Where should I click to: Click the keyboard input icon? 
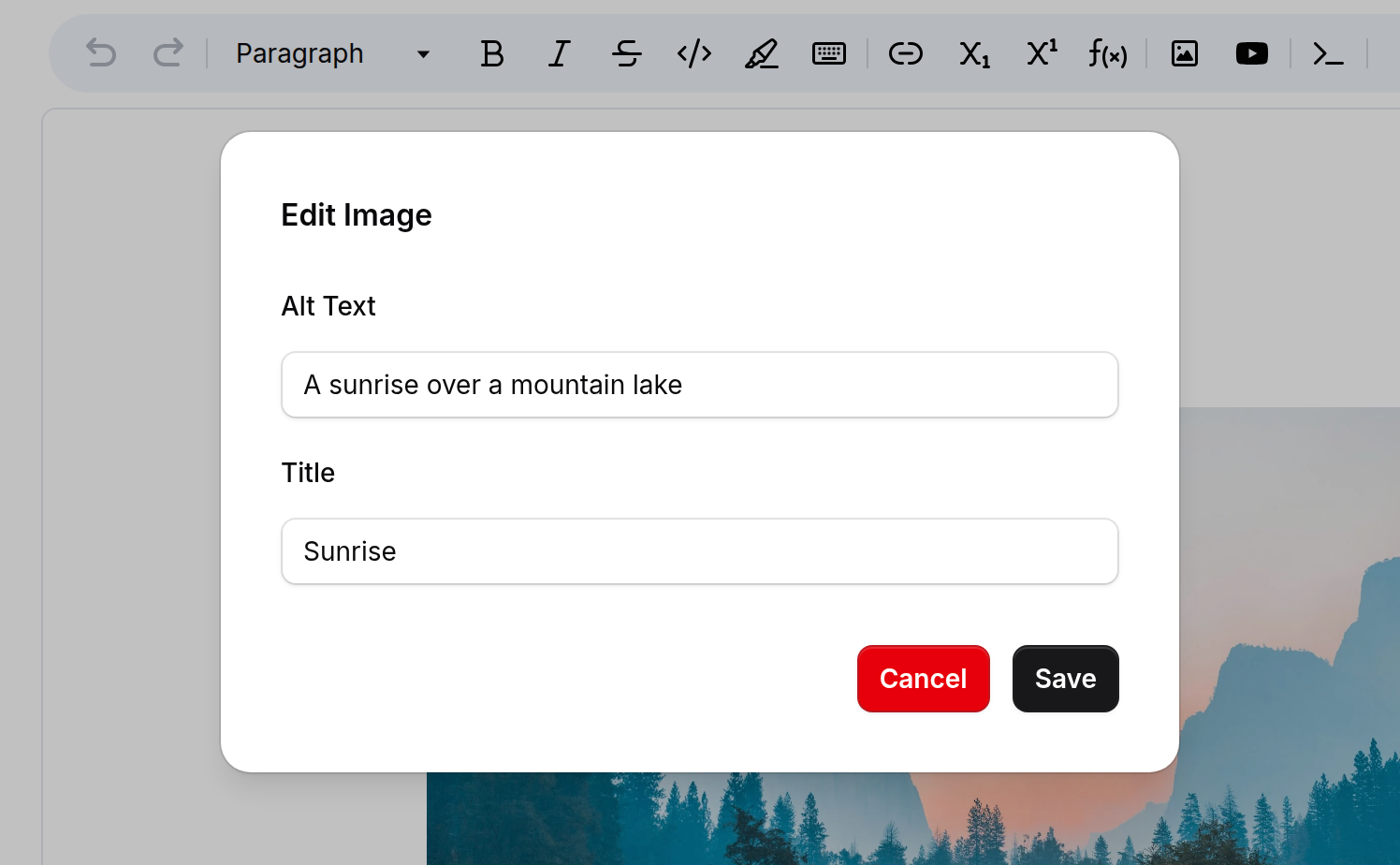tap(829, 53)
